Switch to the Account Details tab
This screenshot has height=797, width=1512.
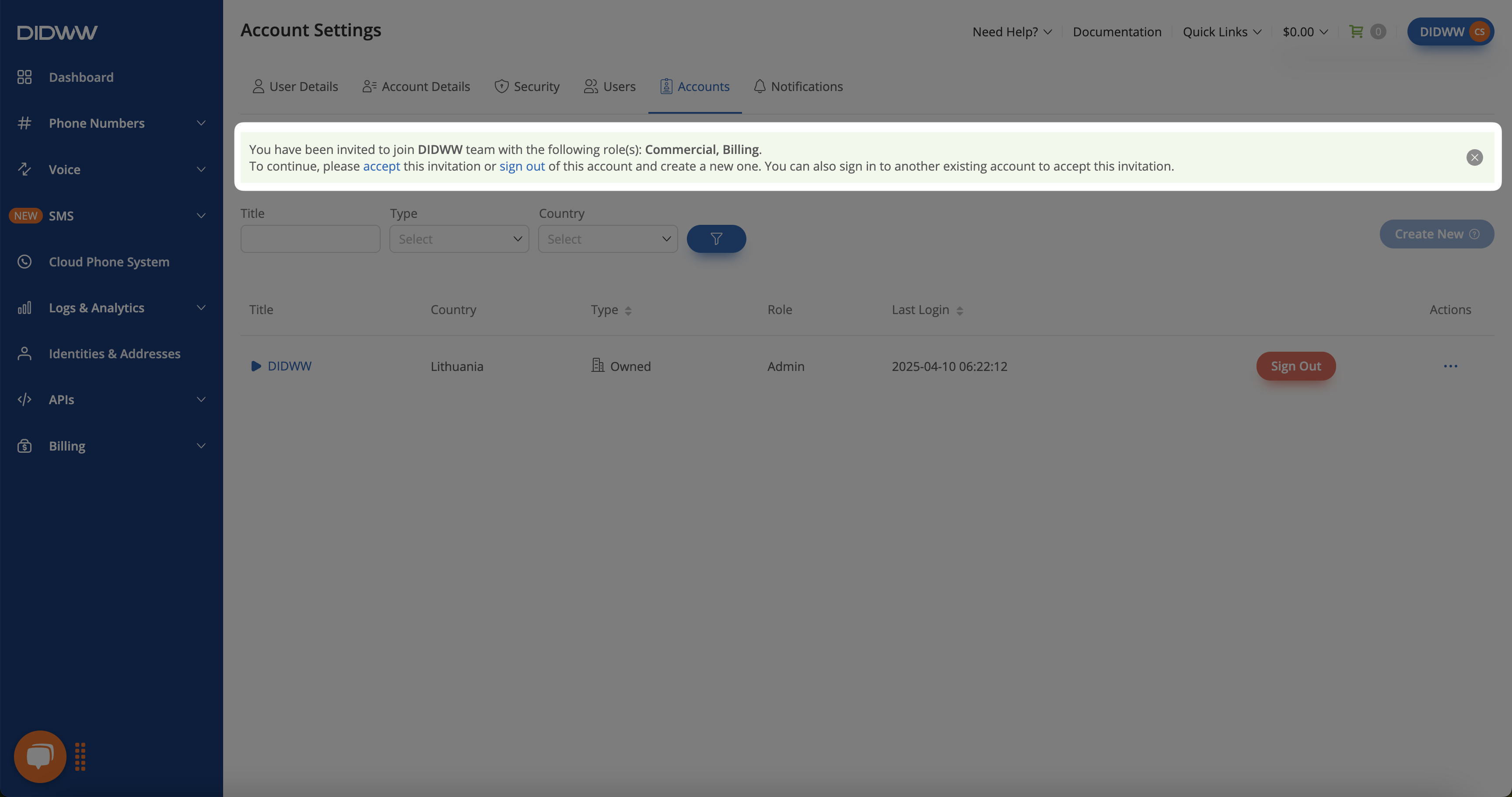pyautogui.click(x=416, y=86)
